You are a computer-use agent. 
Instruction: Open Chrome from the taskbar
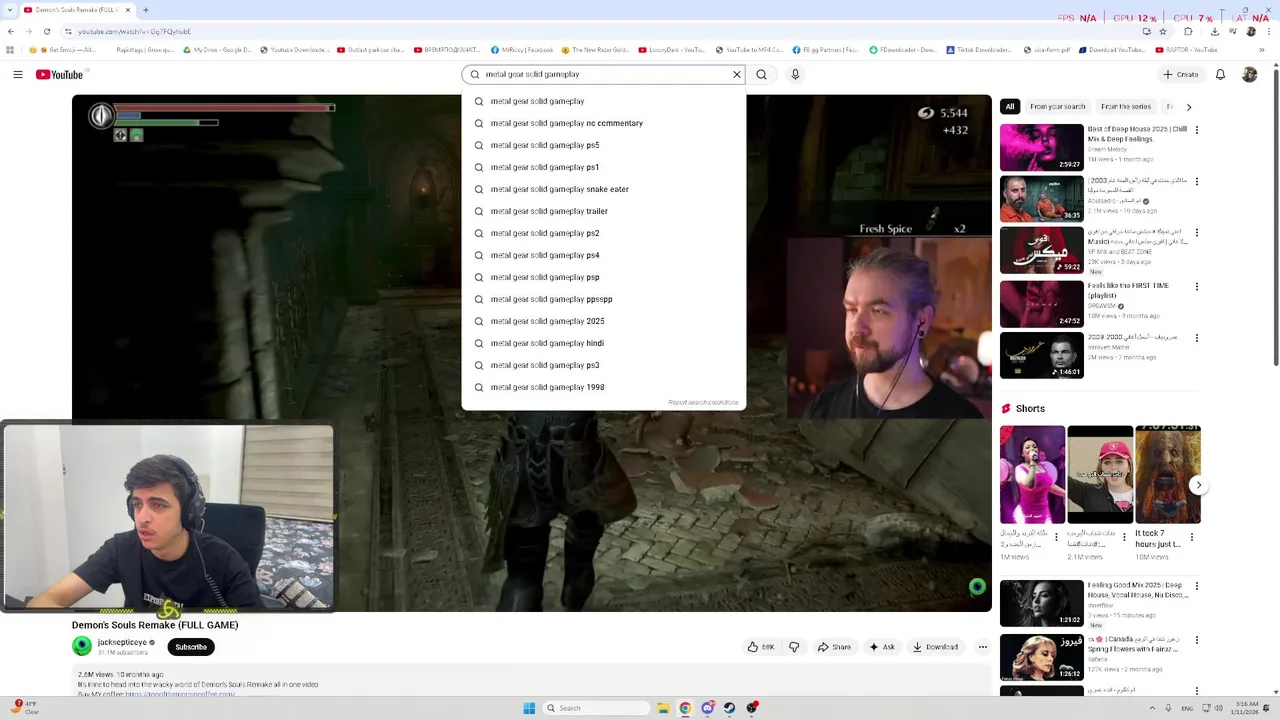pos(685,708)
